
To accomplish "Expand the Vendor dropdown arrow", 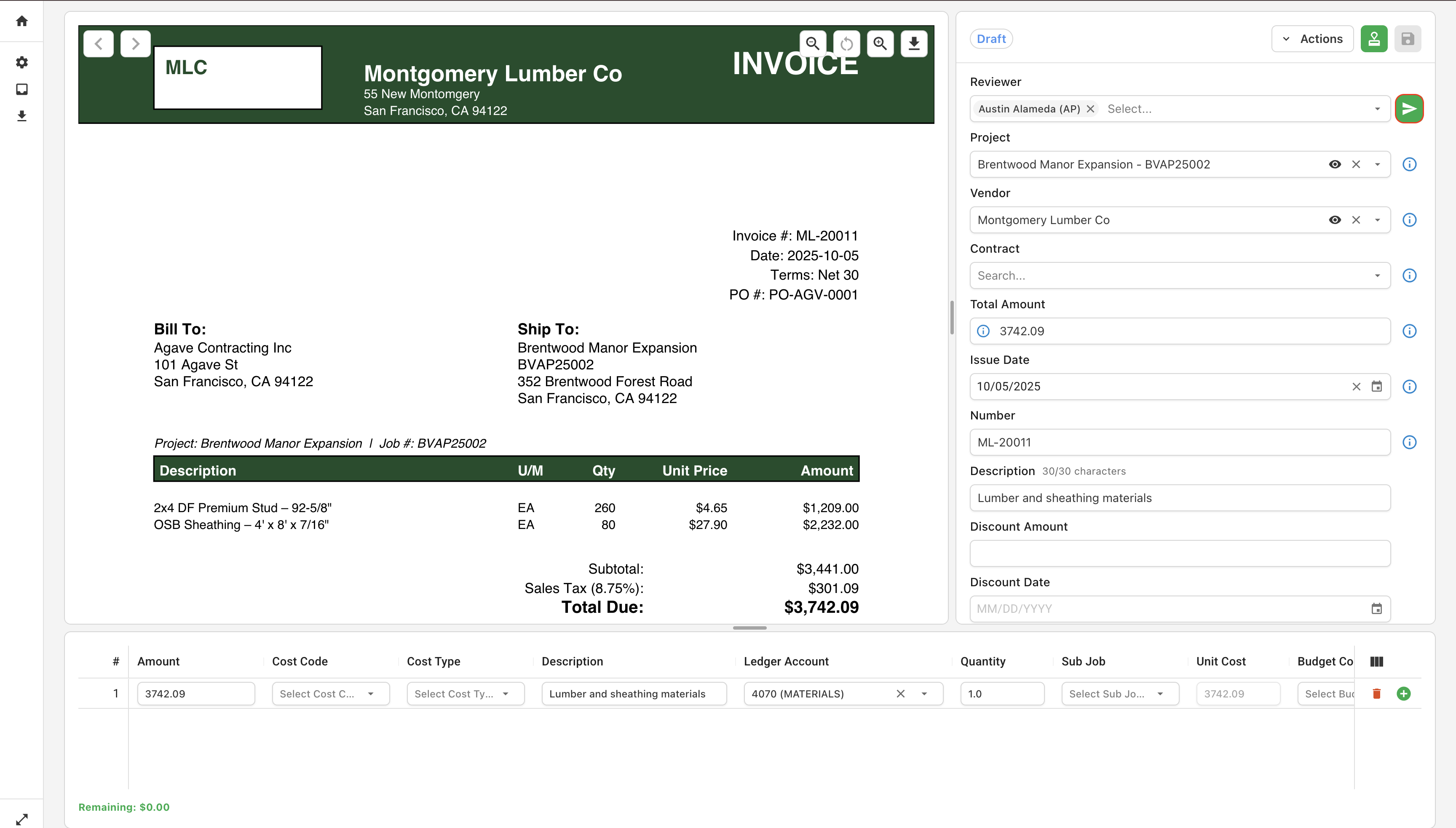I will [x=1378, y=220].
